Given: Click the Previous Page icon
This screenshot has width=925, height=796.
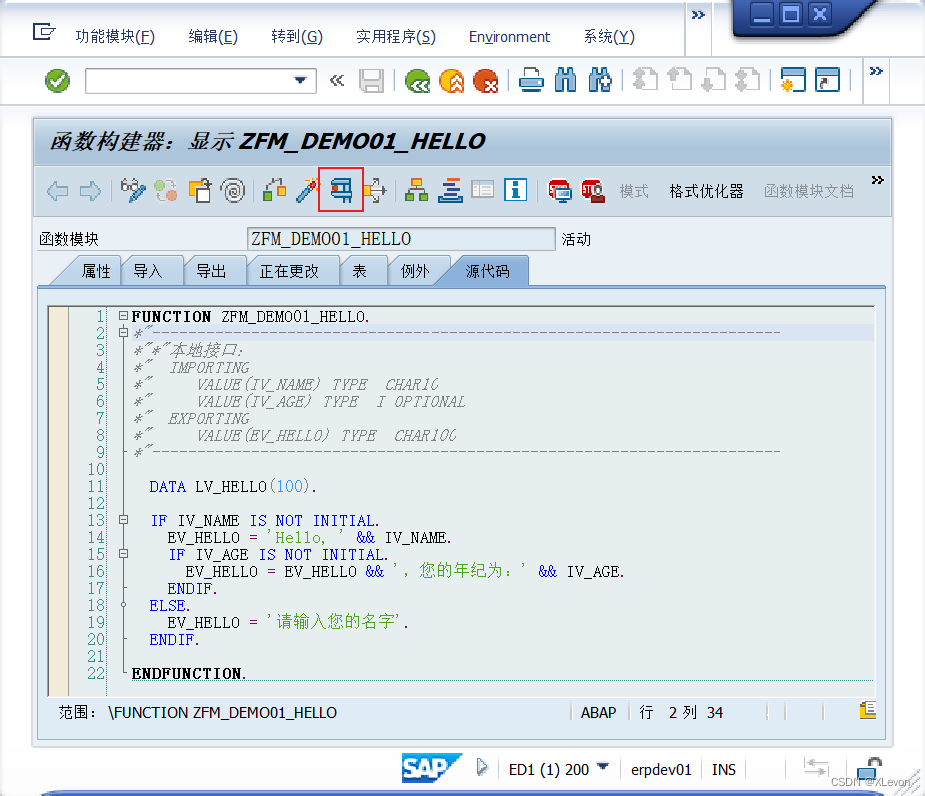Looking at the screenshot, I should tap(680, 79).
